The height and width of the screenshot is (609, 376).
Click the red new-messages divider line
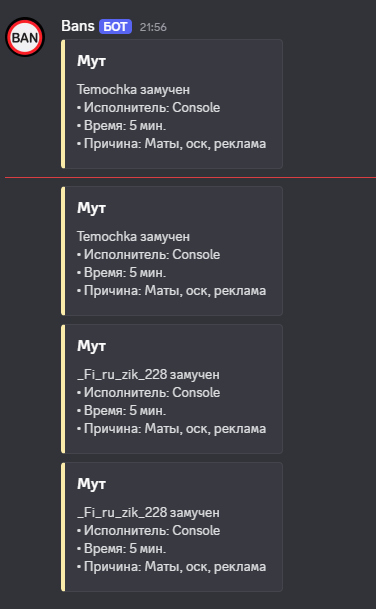click(x=190, y=177)
